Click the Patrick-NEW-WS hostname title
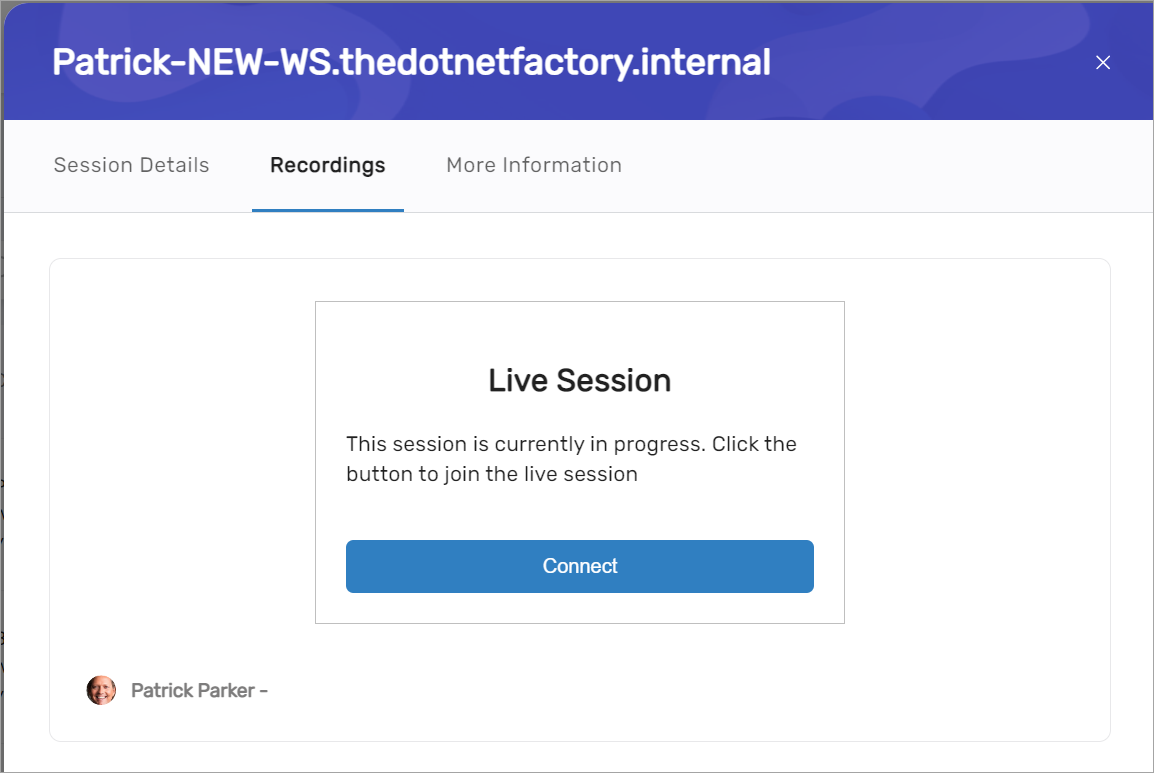The image size is (1154, 773). tap(411, 63)
